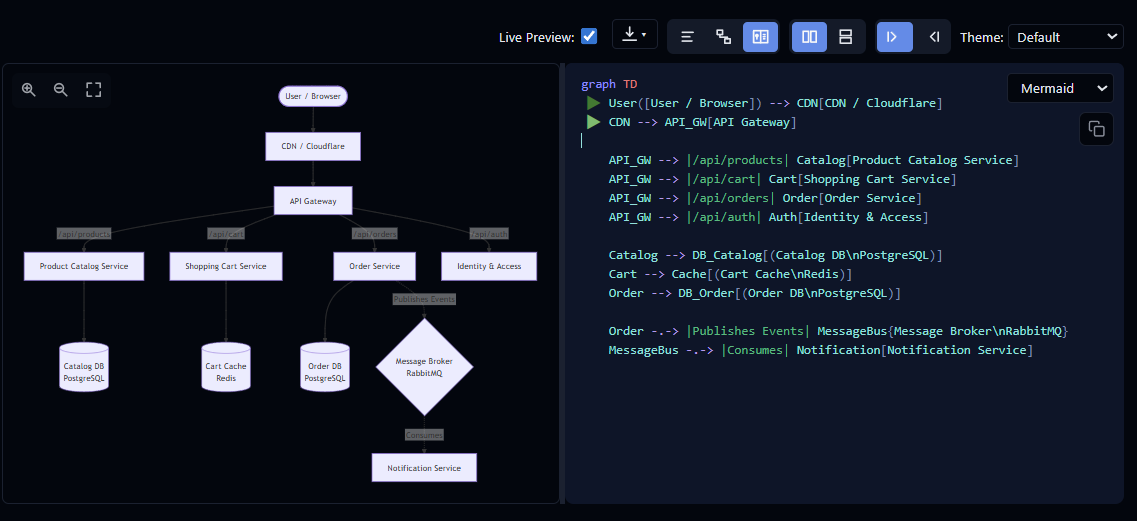Uncheck the Live Preview checkbox
This screenshot has width=1137, height=521.
[x=589, y=36]
